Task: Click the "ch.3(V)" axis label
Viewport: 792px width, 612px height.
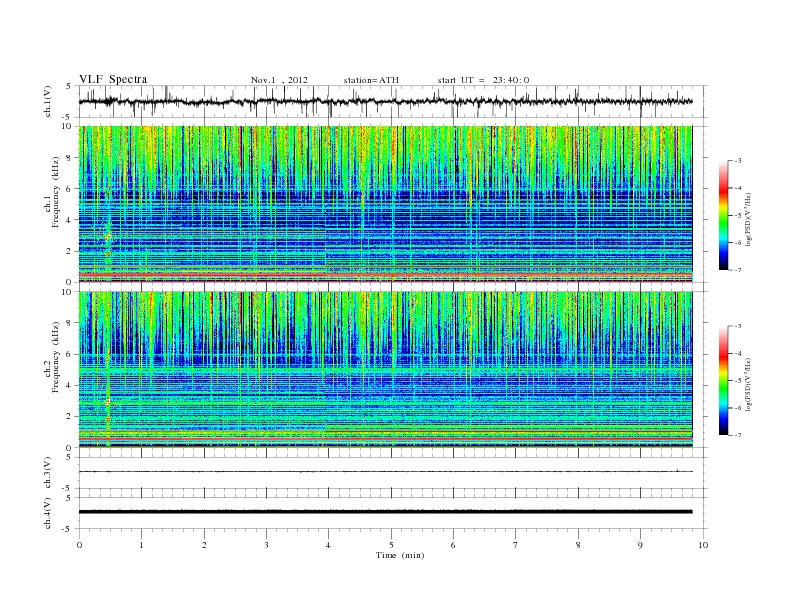Action: 47,473
